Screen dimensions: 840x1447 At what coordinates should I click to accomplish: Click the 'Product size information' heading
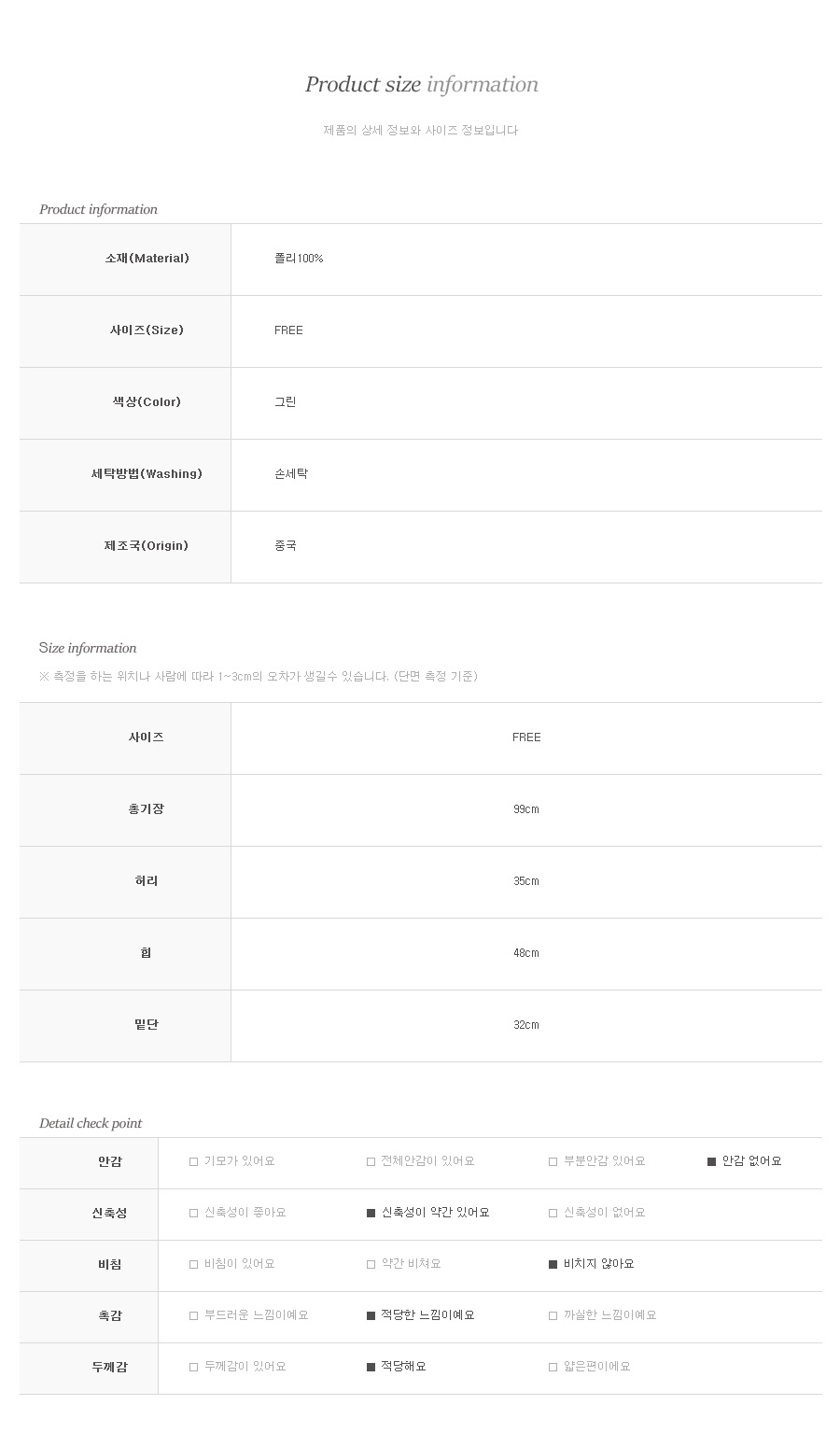(x=421, y=85)
